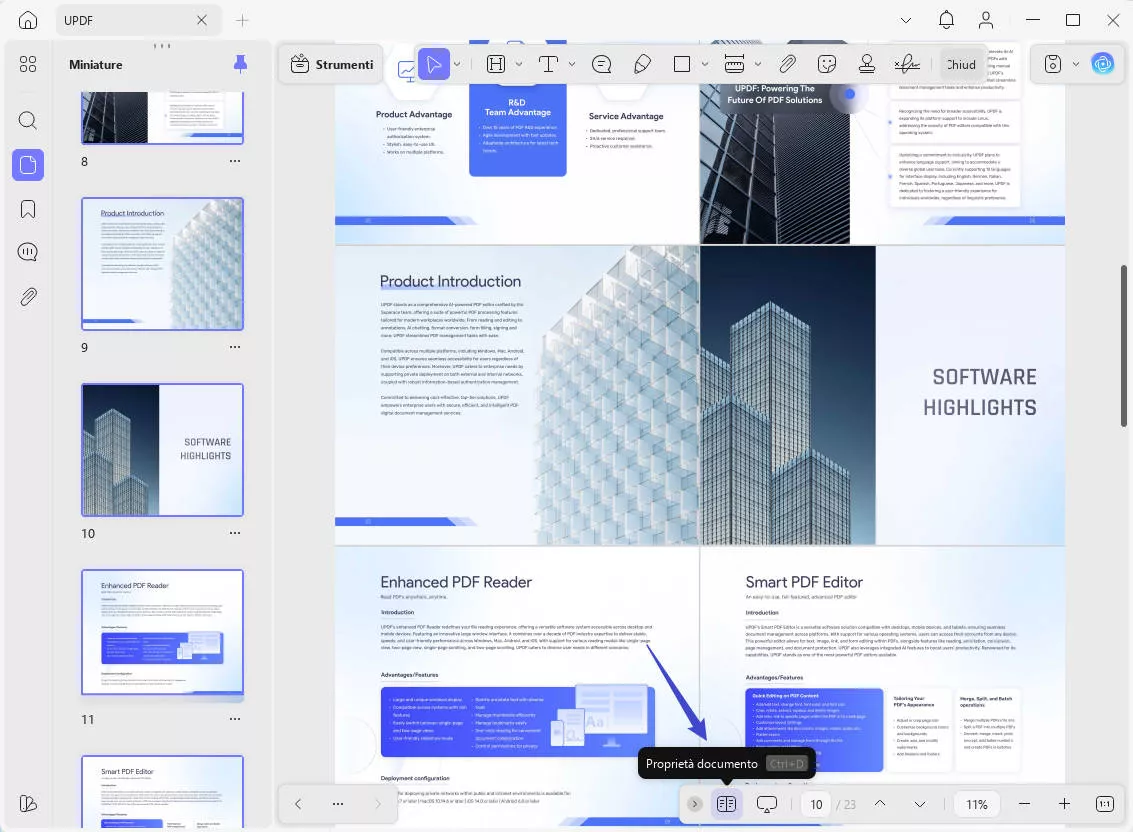Select the text box tool
The height and width of the screenshot is (832, 1133).
tap(548, 64)
